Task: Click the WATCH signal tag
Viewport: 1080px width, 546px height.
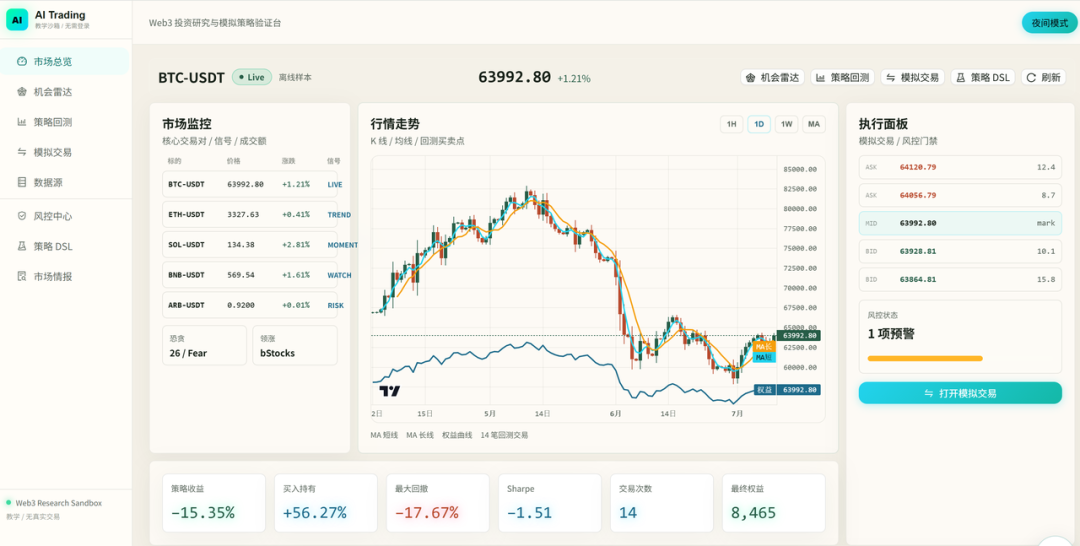Action: click(x=340, y=275)
